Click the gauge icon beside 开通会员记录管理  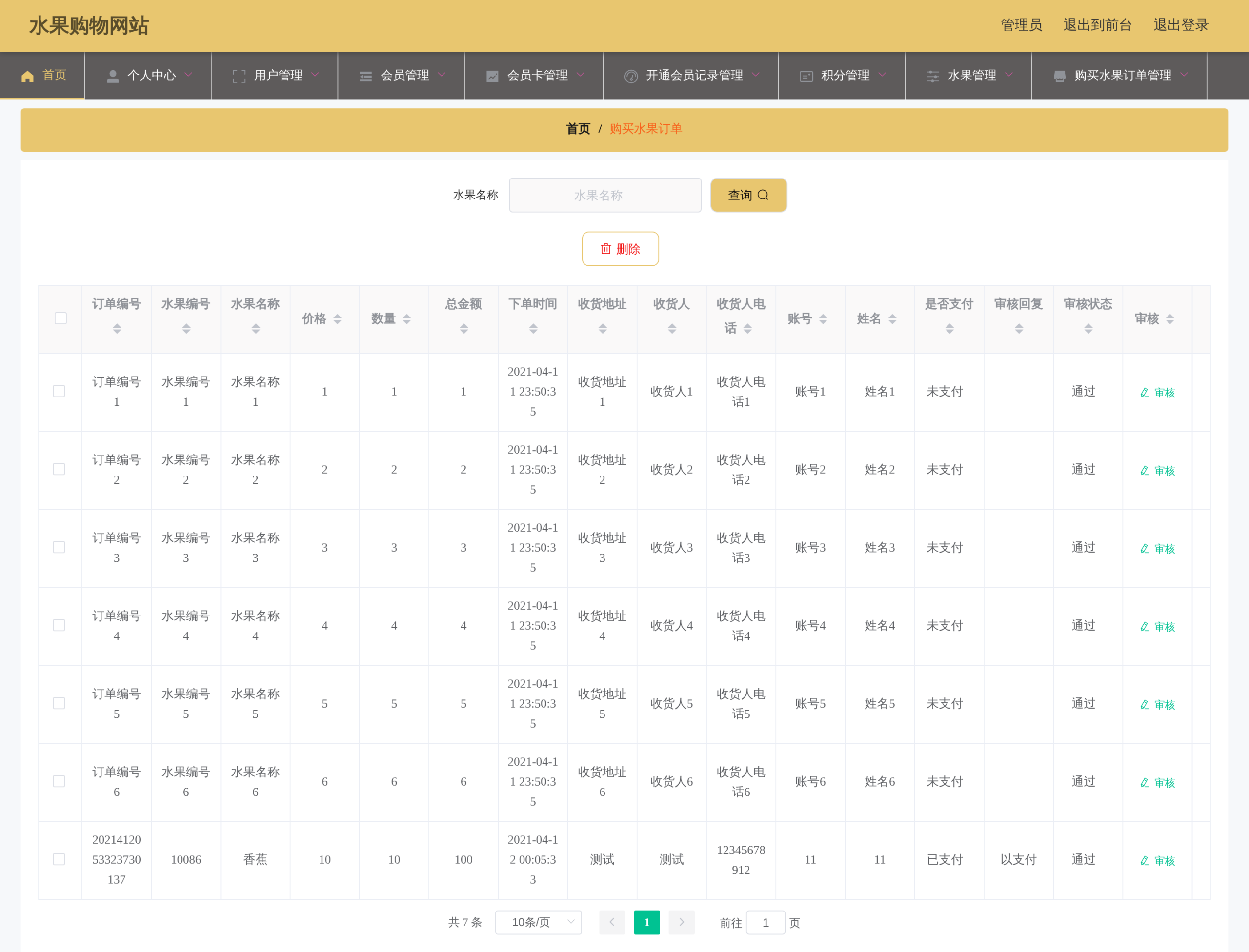click(631, 76)
